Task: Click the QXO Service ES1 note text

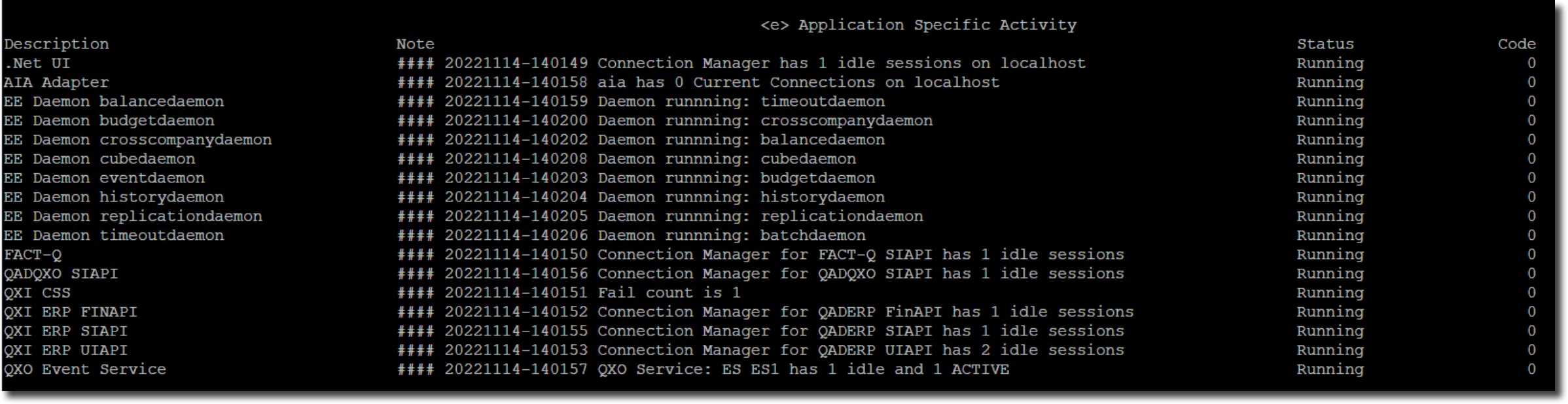Action: point(803,369)
